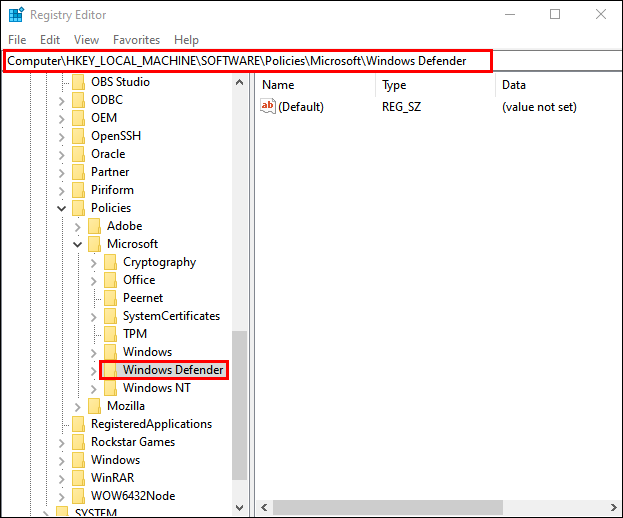Open the Help menu
This screenshot has width=623, height=518.
pos(186,40)
